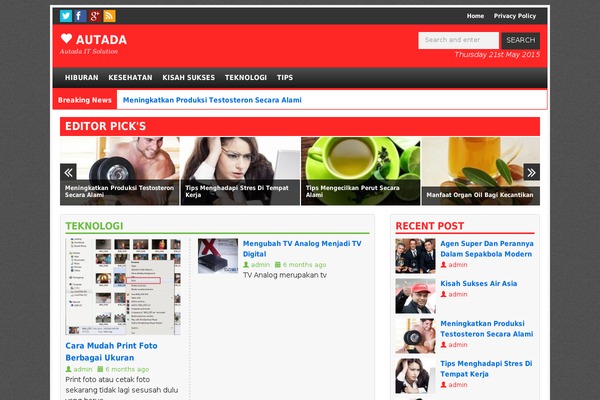Click admin author under Mengubah TV Analog
600x400 pixels.
point(261,264)
